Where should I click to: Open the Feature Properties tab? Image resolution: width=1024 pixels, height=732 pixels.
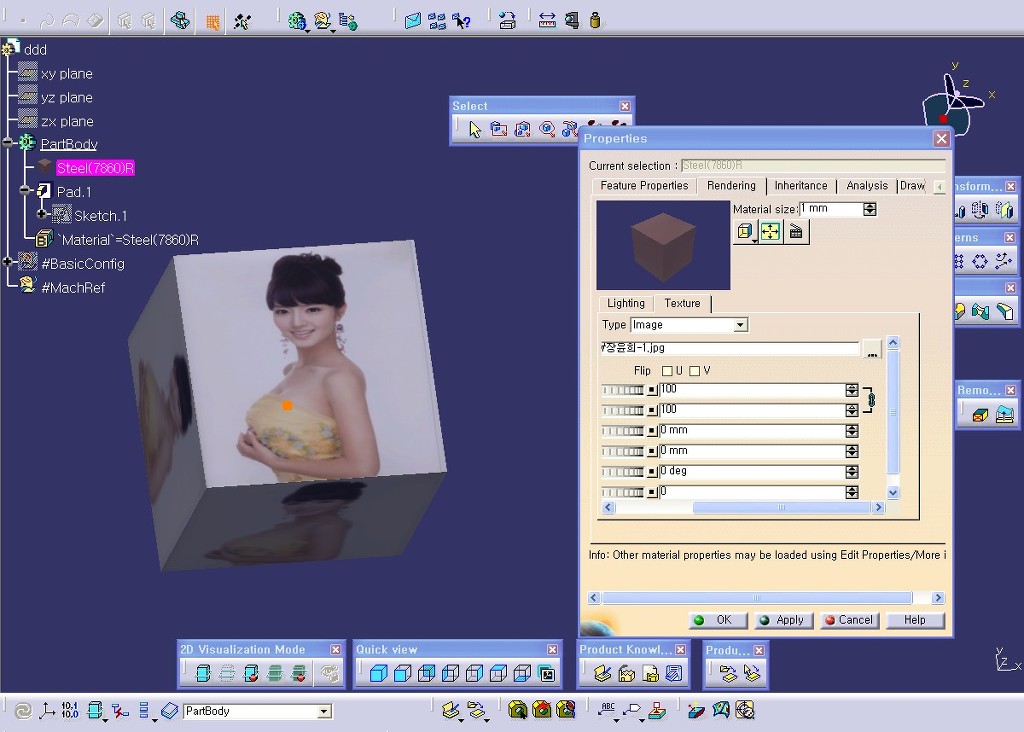644,186
